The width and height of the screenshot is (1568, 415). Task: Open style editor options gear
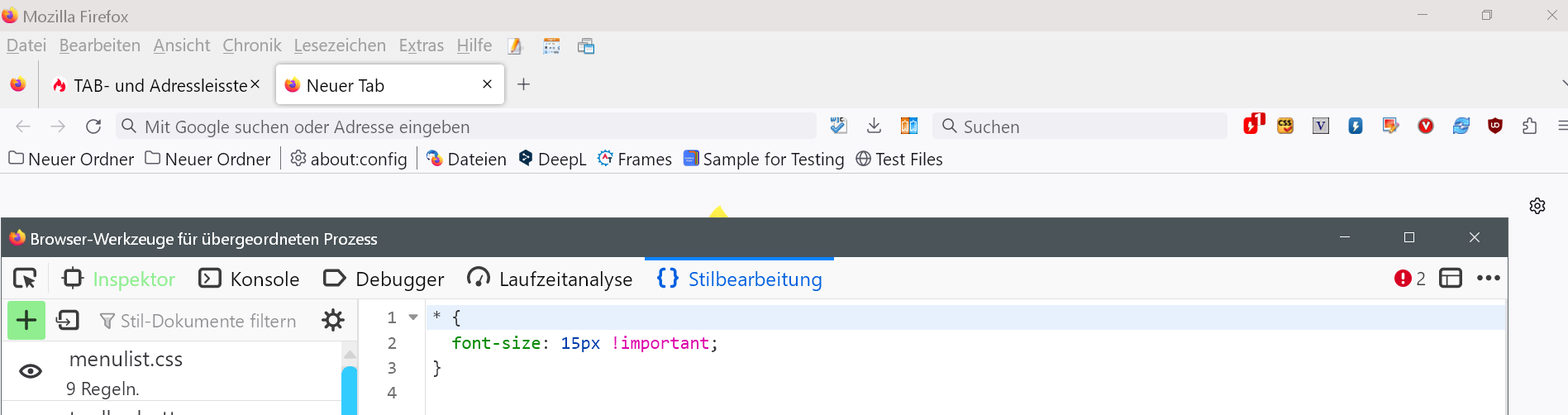333,321
